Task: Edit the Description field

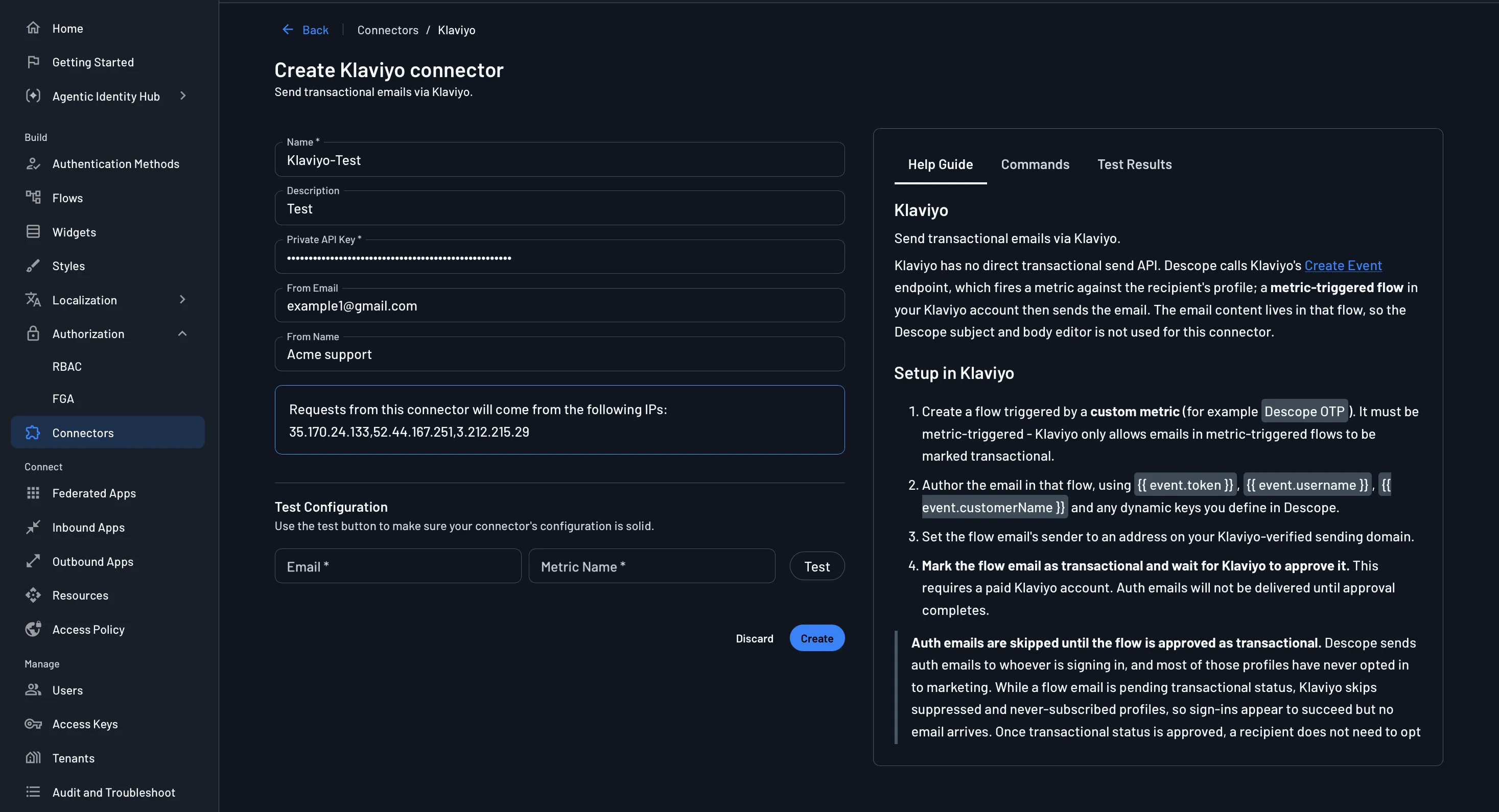Action: [559, 208]
